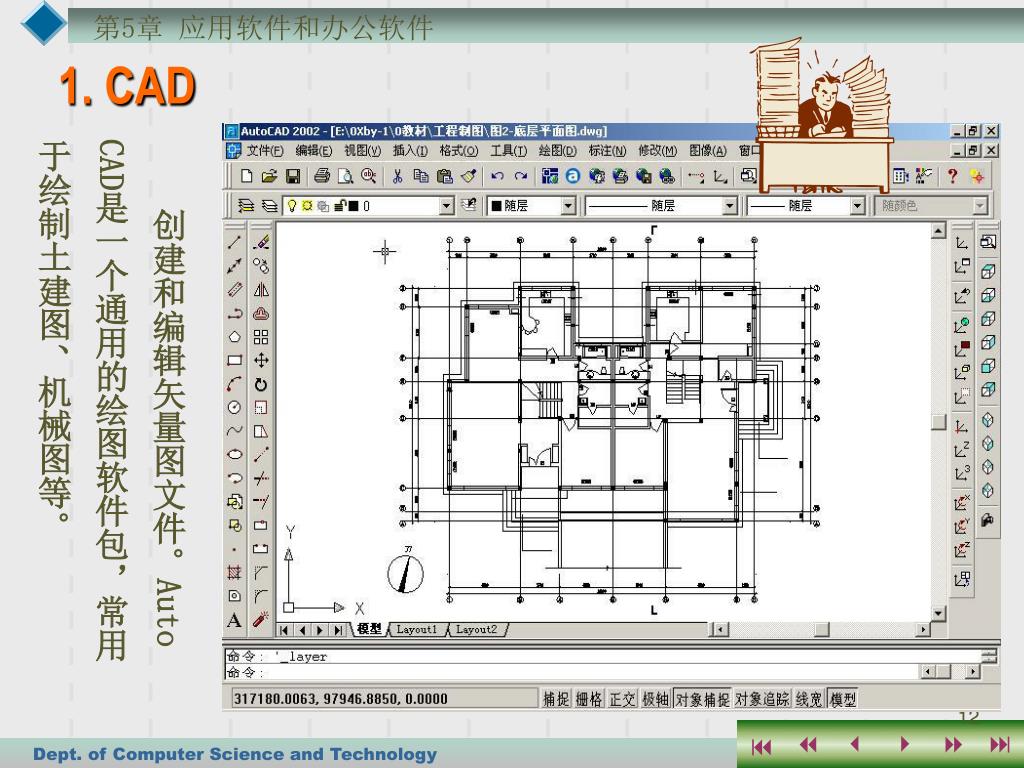This screenshot has height=768, width=1024.
Task: Open the color control 随层 dropdown
Action: pyautogui.click(x=568, y=206)
